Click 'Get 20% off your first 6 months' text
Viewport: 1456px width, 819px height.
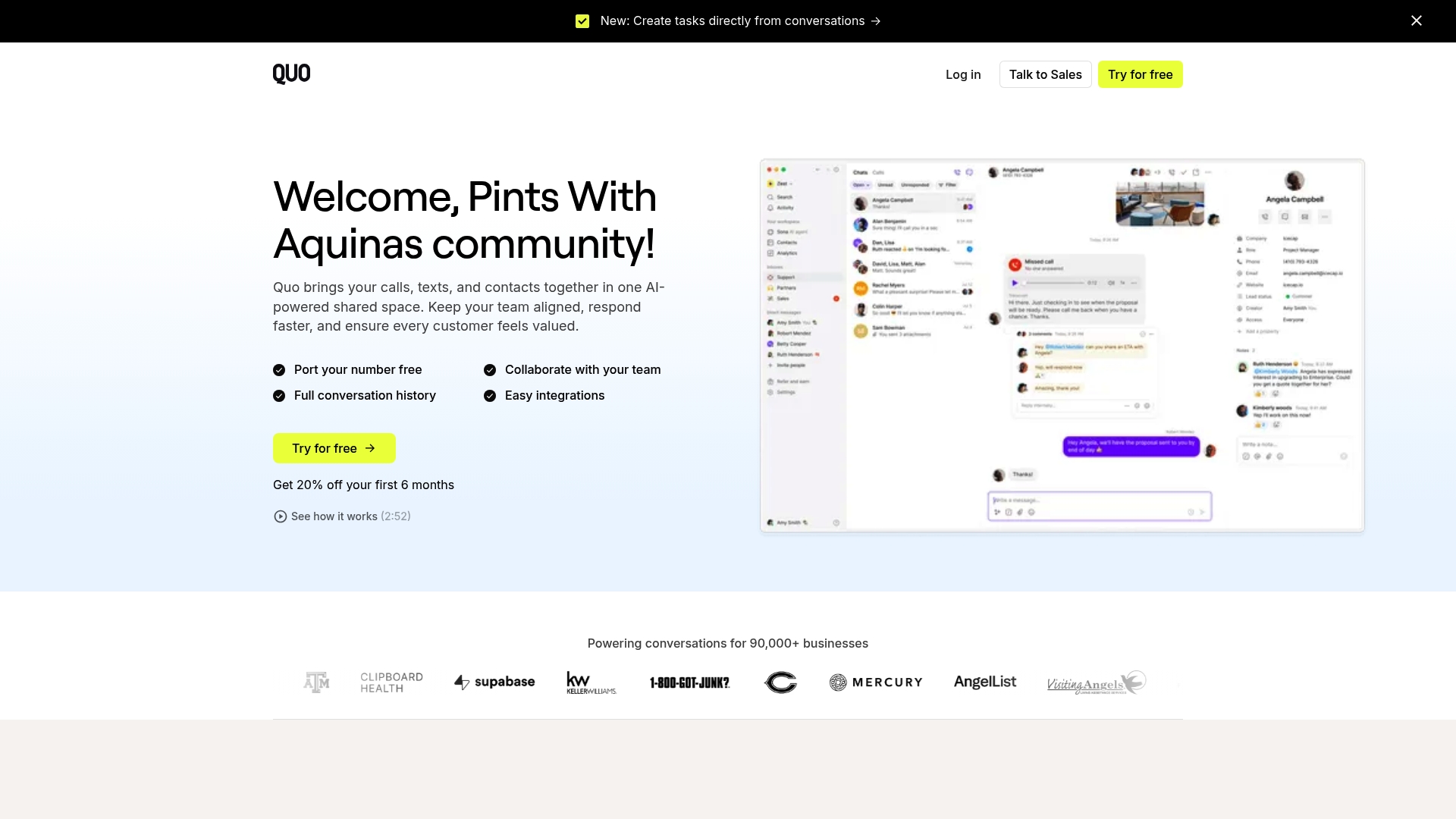[x=363, y=485]
